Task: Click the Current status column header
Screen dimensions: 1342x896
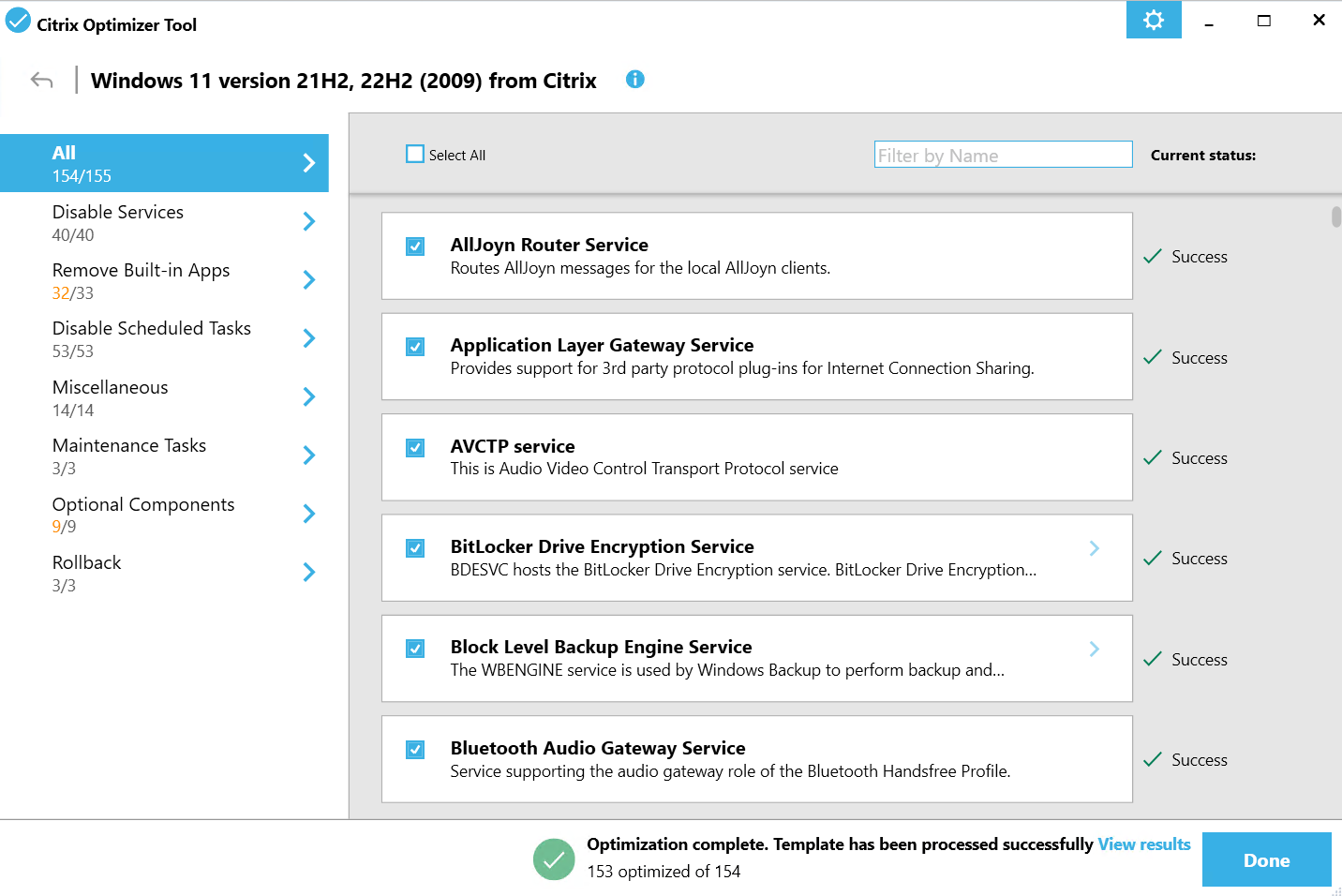Action: click(1203, 156)
